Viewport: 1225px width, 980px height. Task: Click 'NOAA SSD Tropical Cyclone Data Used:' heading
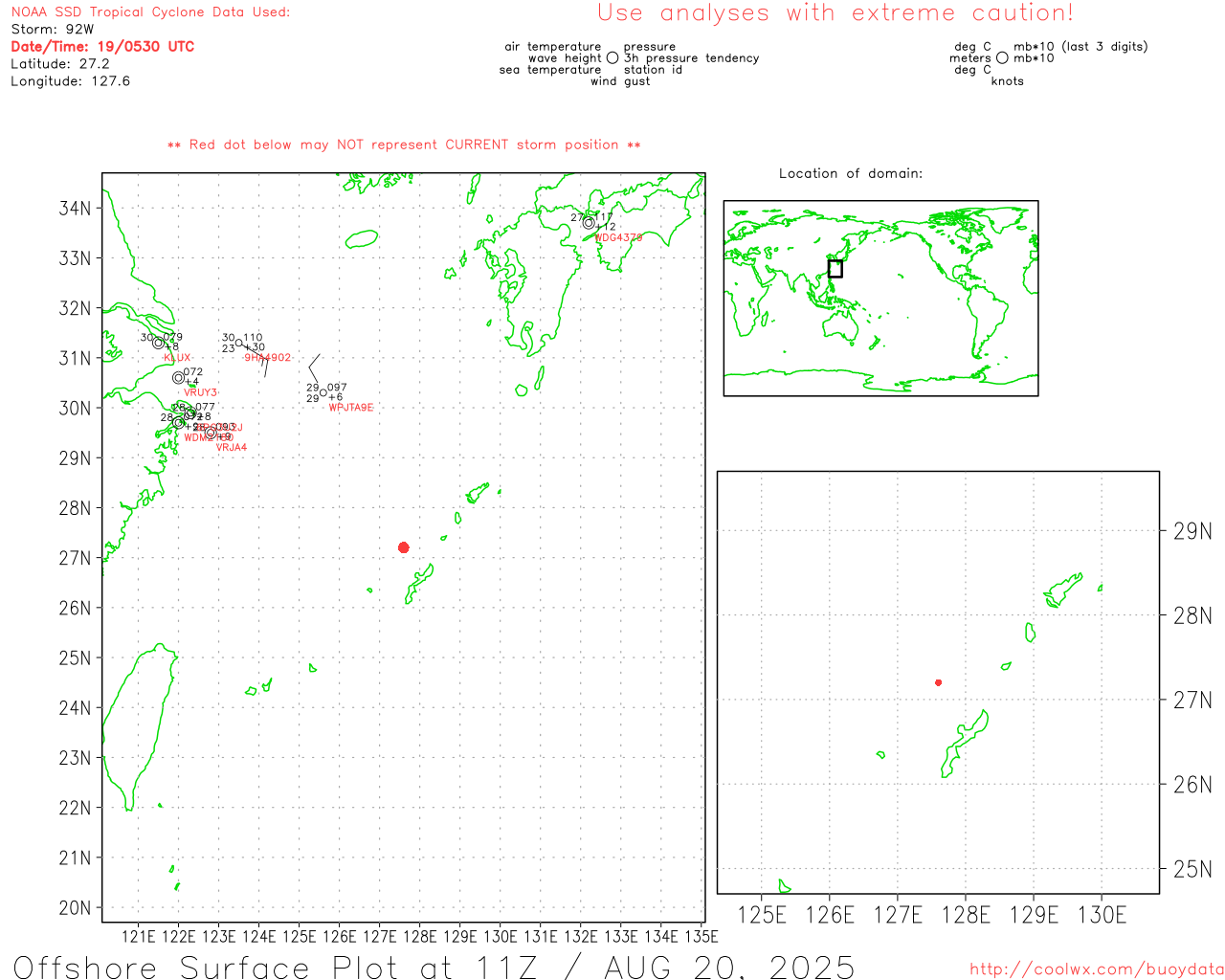(x=150, y=12)
